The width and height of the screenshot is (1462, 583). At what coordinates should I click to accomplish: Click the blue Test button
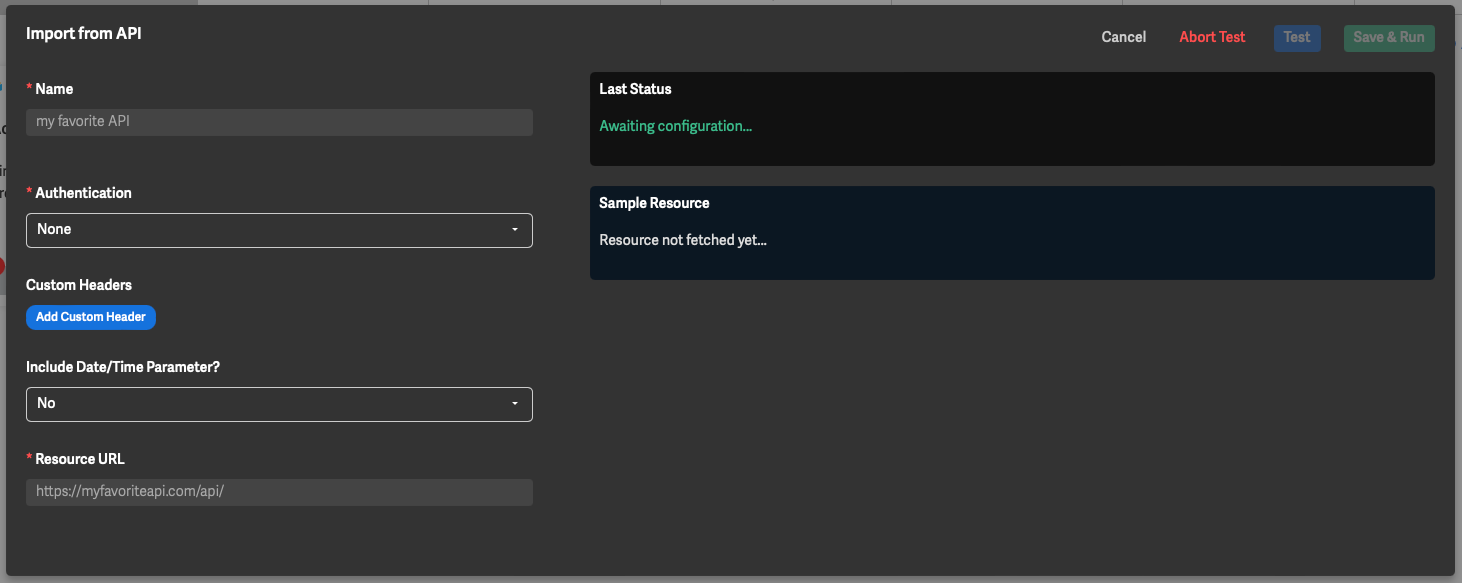point(1296,38)
